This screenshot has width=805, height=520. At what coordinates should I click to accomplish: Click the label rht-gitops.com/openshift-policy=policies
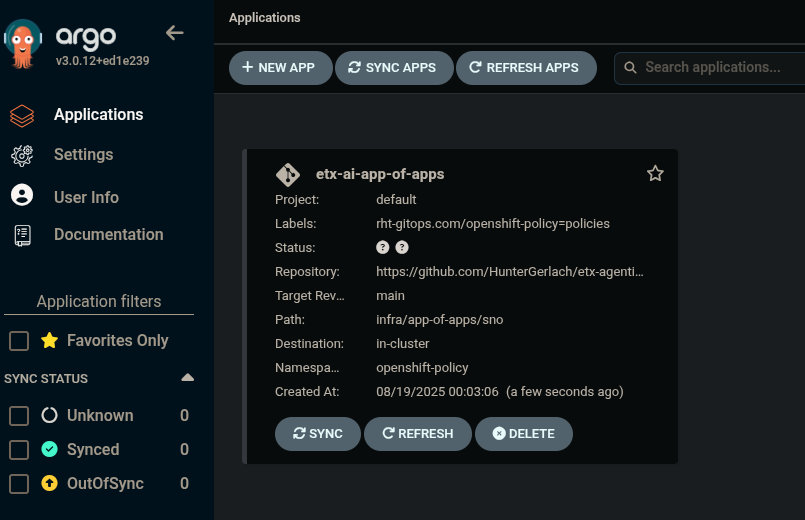[x=493, y=224]
